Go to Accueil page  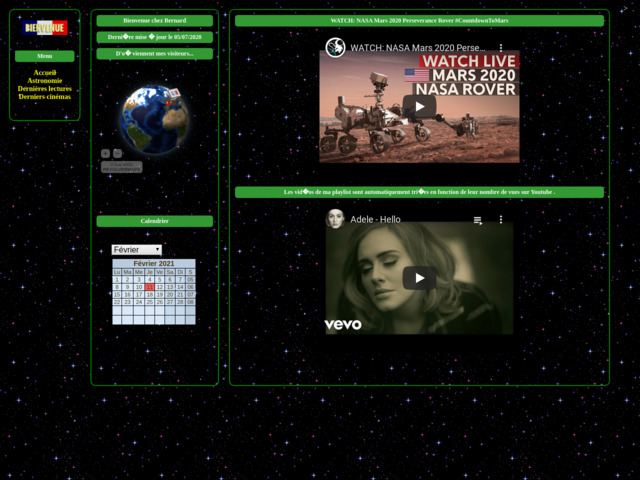(45, 73)
